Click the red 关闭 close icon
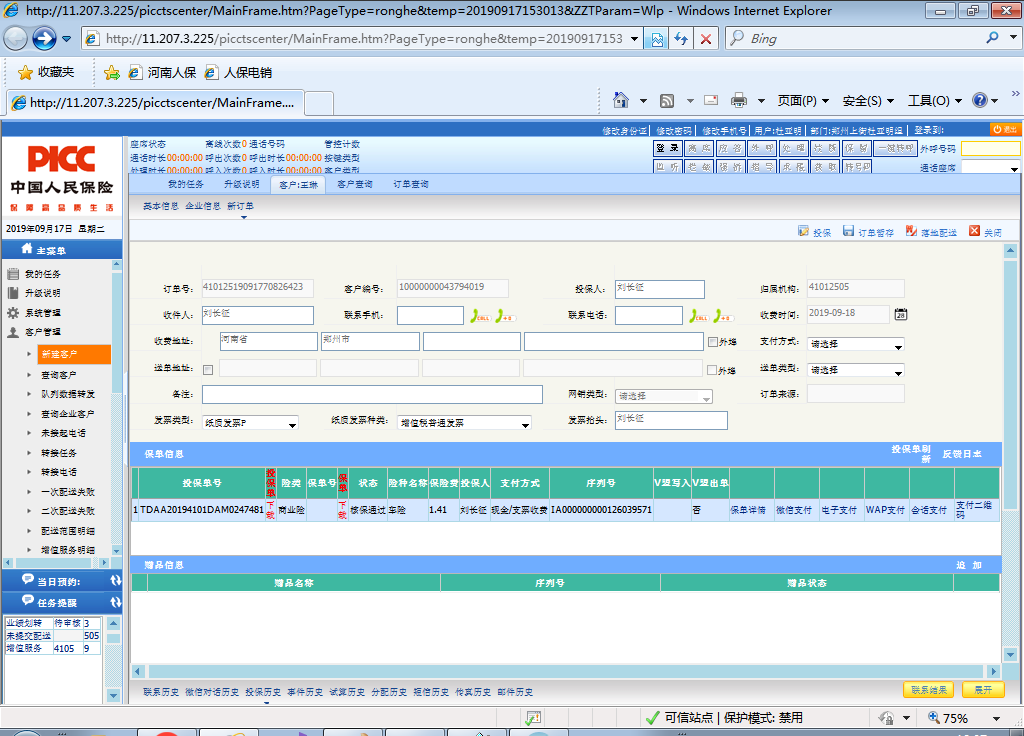This screenshot has width=1024, height=736. point(974,231)
